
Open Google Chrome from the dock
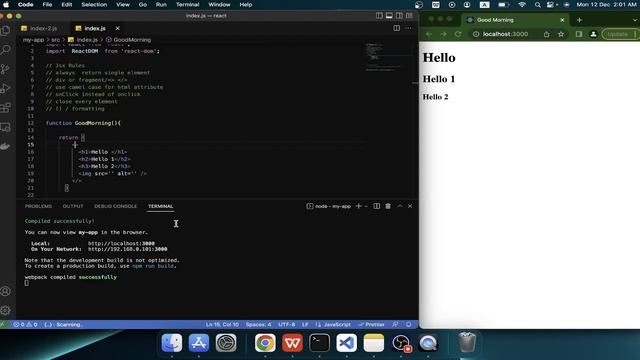(265, 342)
